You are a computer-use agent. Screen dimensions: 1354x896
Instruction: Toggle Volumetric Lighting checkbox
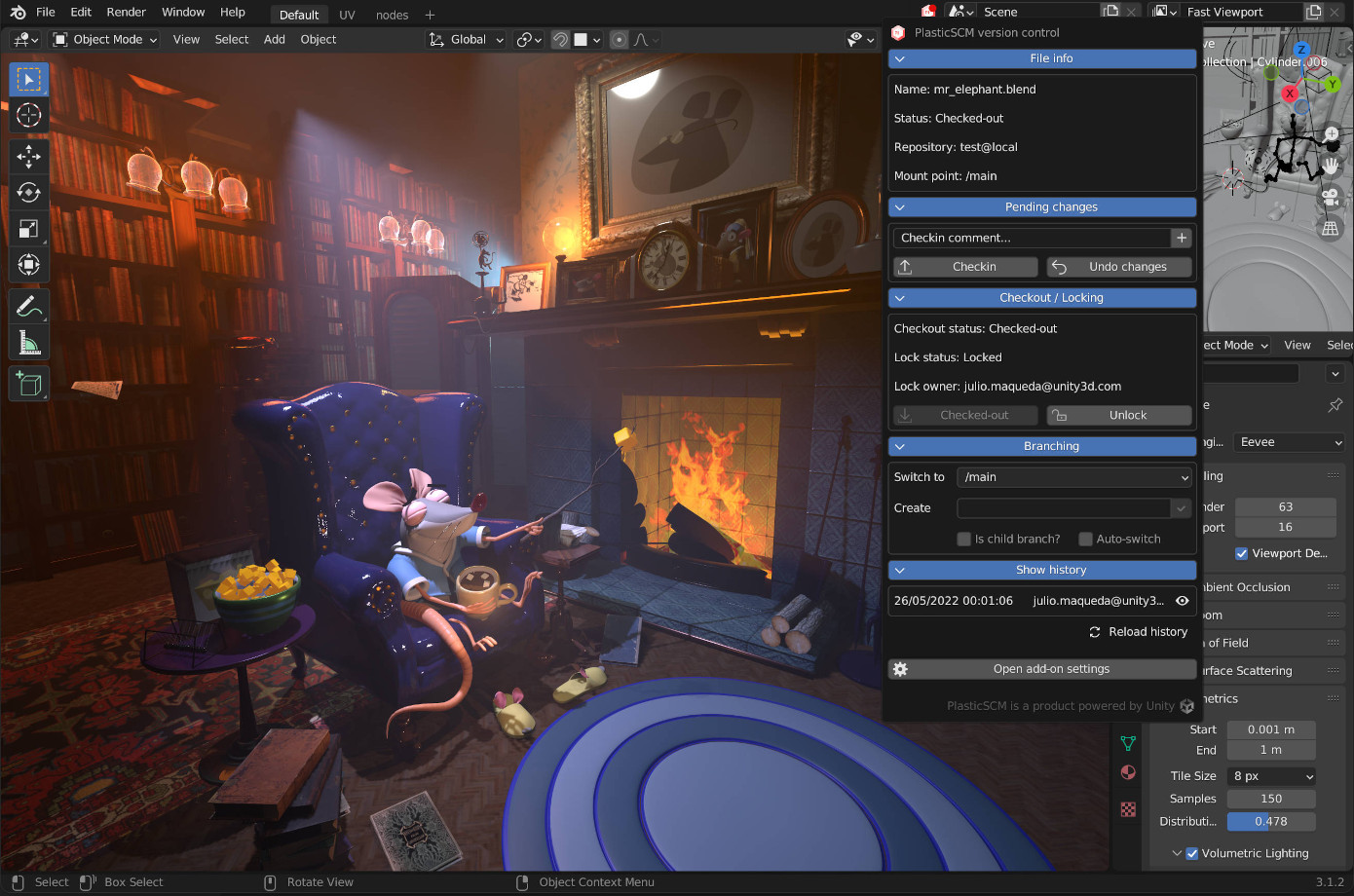(1191, 853)
